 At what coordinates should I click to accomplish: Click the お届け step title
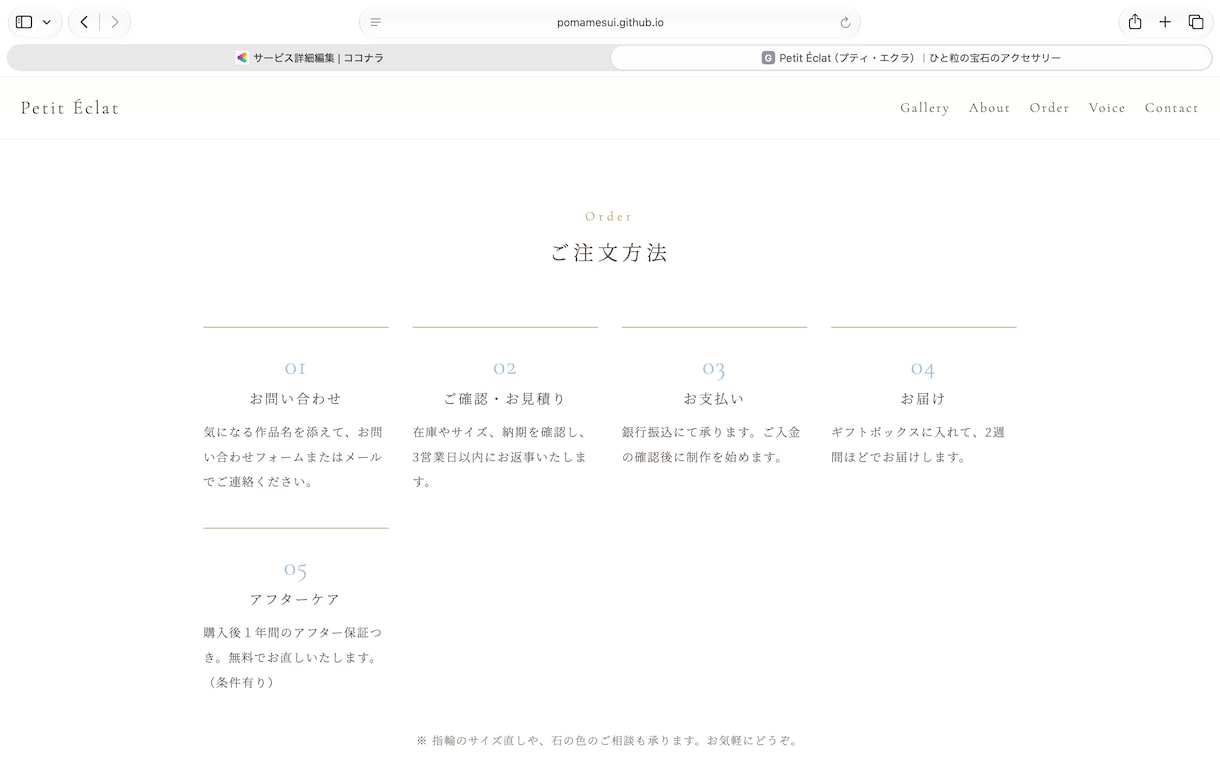click(x=923, y=398)
